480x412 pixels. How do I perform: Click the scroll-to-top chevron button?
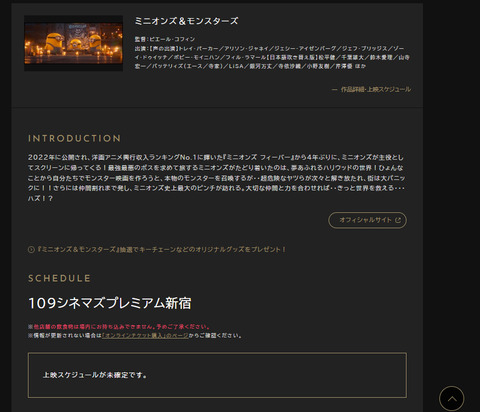(x=451, y=399)
